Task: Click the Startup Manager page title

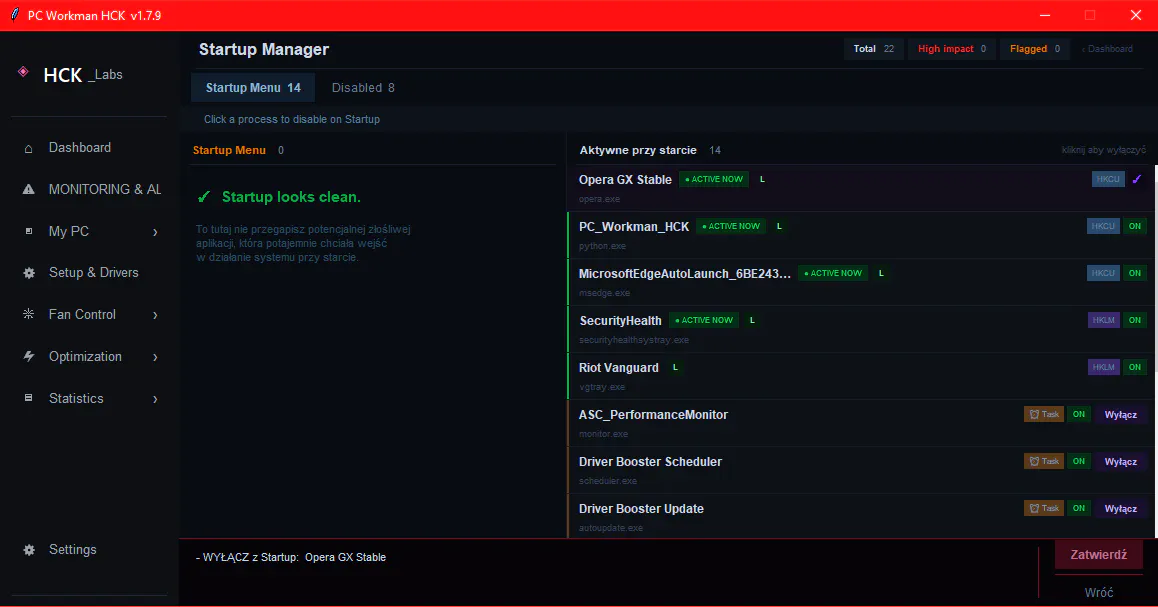Action: click(264, 49)
